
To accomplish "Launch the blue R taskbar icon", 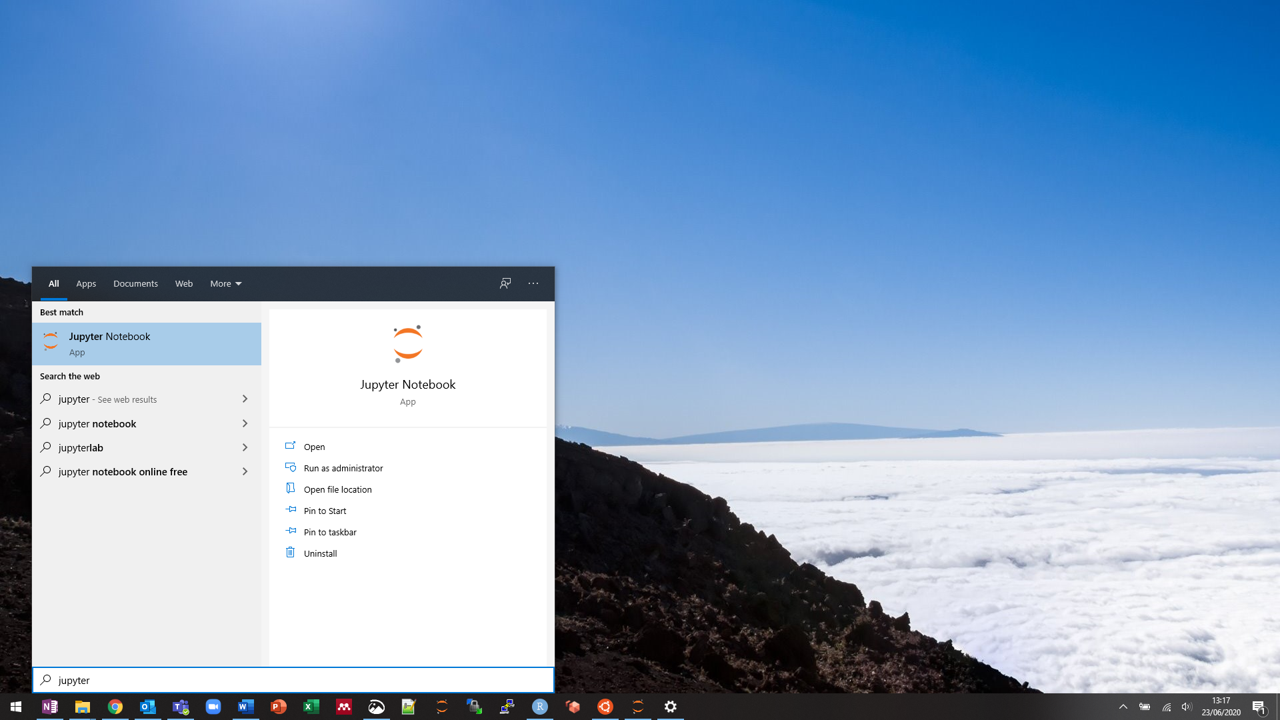I will click(x=540, y=707).
